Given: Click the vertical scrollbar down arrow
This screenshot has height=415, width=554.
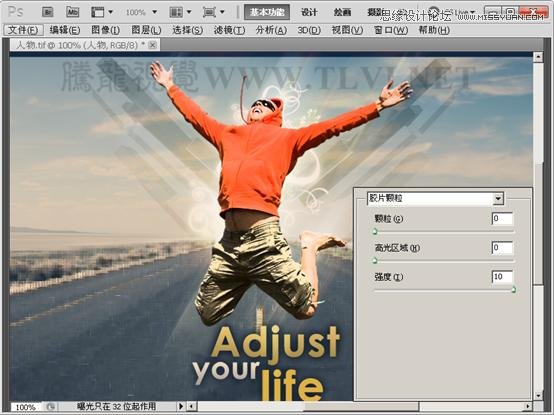Looking at the screenshot, I should 538,396.
